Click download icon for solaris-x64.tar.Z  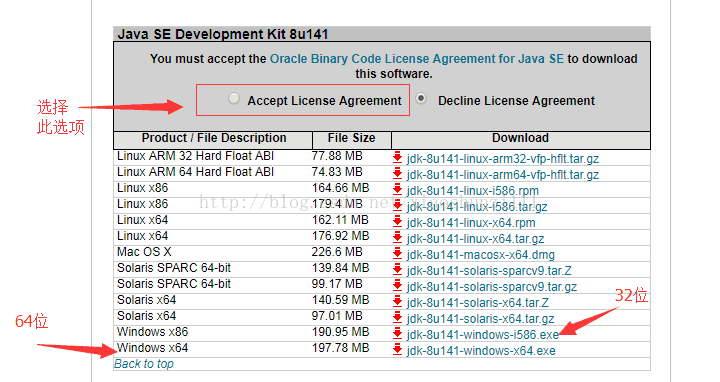pyautogui.click(x=398, y=302)
